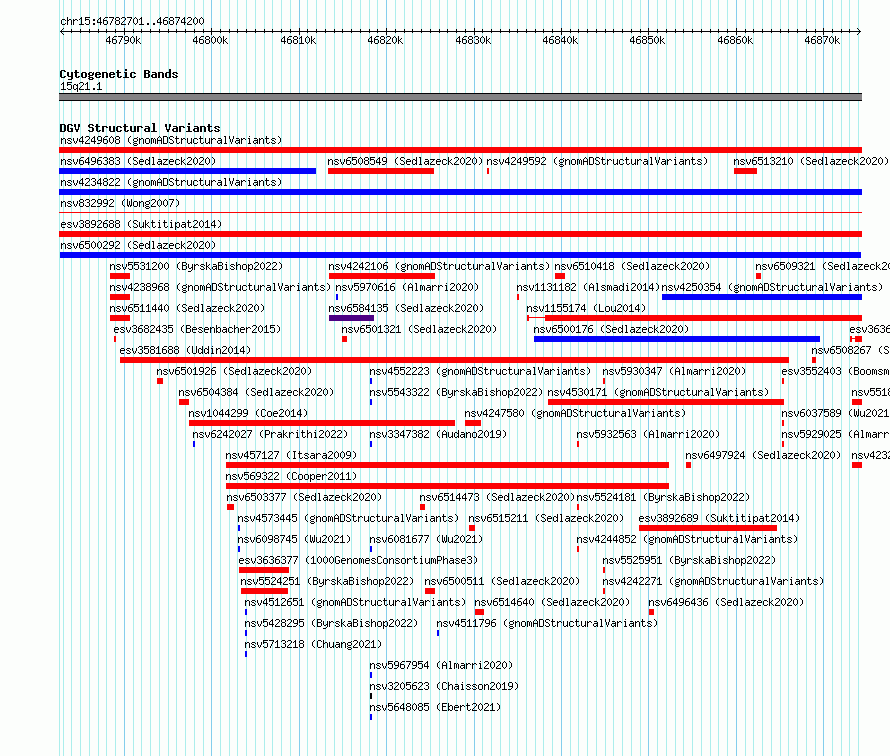Image resolution: width=890 pixels, height=756 pixels.
Task: Click nsv5967954 Almarri2020 label
Action: (441, 665)
